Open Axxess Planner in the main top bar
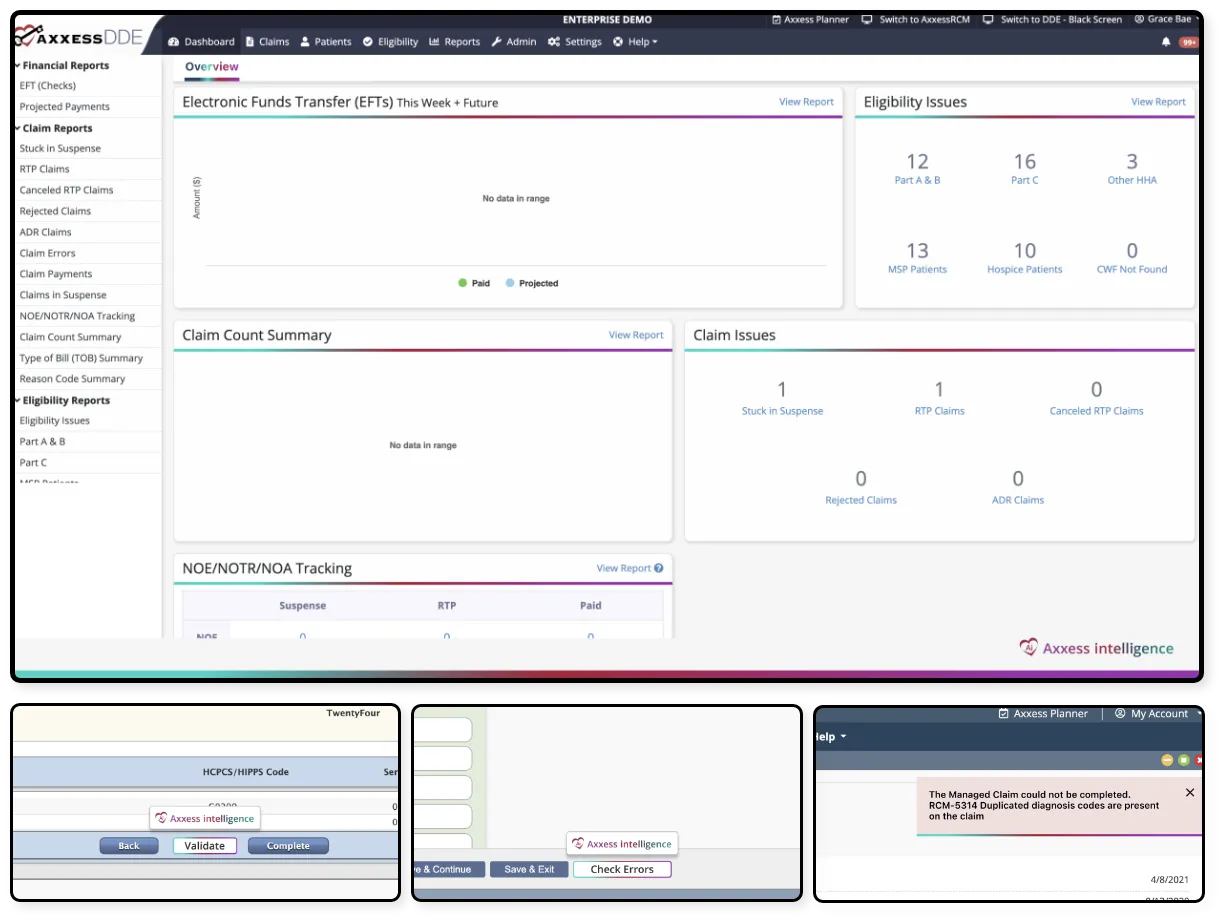Screen dimensions: 1225x923 pyautogui.click(x=811, y=19)
